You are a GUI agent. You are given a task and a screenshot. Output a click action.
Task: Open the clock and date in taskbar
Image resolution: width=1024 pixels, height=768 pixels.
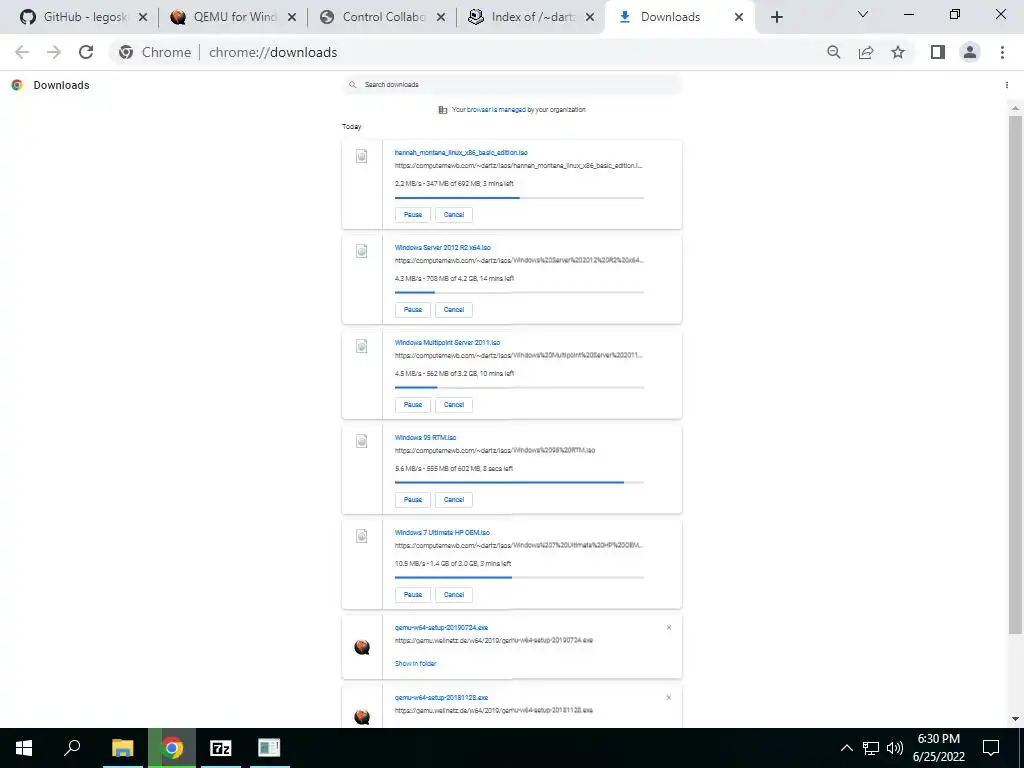pyautogui.click(x=938, y=748)
